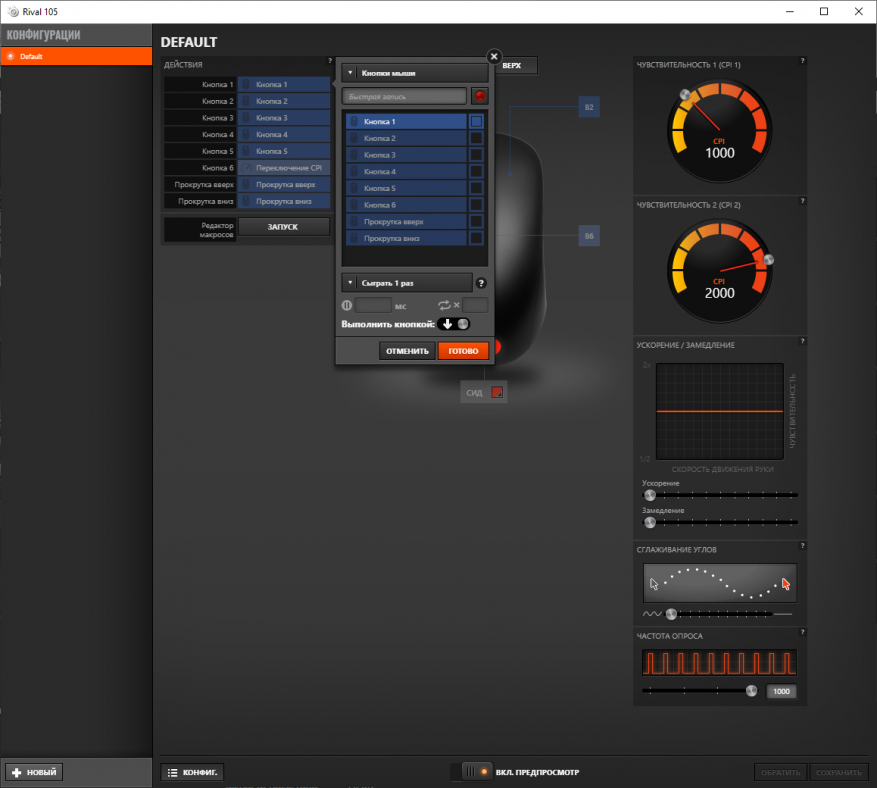The width and height of the screenshot is (877, 788).
Task: Open help for Sensitivity 2 (CPI 2) panel
Action: (x=802, y=201)
